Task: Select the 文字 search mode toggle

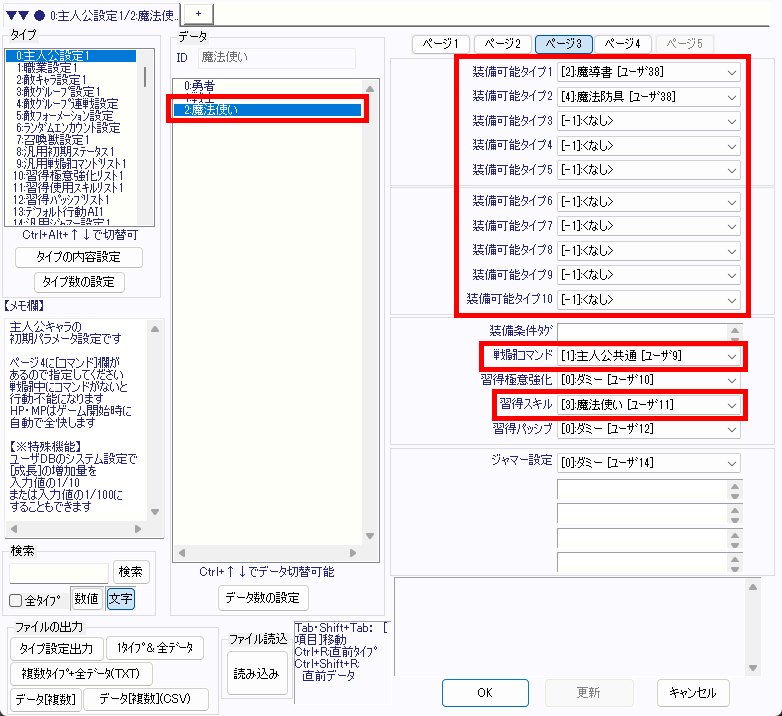Action: pyautogui.click(x=120, y=599)
